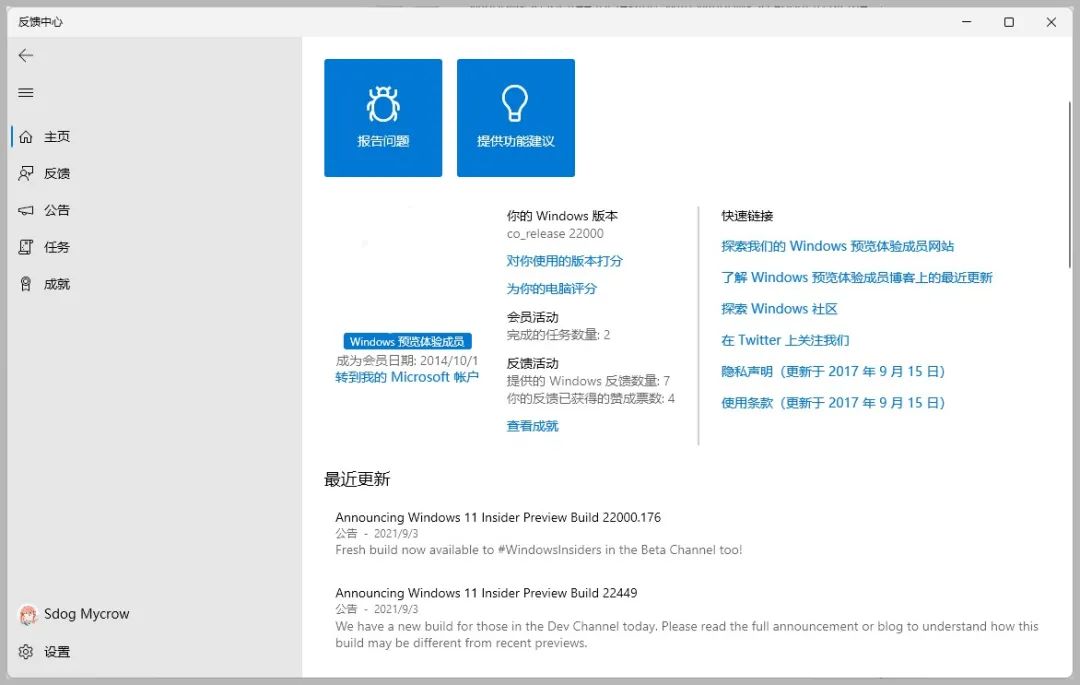The height and width of the screenshot is (685, 1080).
Task: Click 探索 Windows 社区 link
Action: tap(779, 309)
